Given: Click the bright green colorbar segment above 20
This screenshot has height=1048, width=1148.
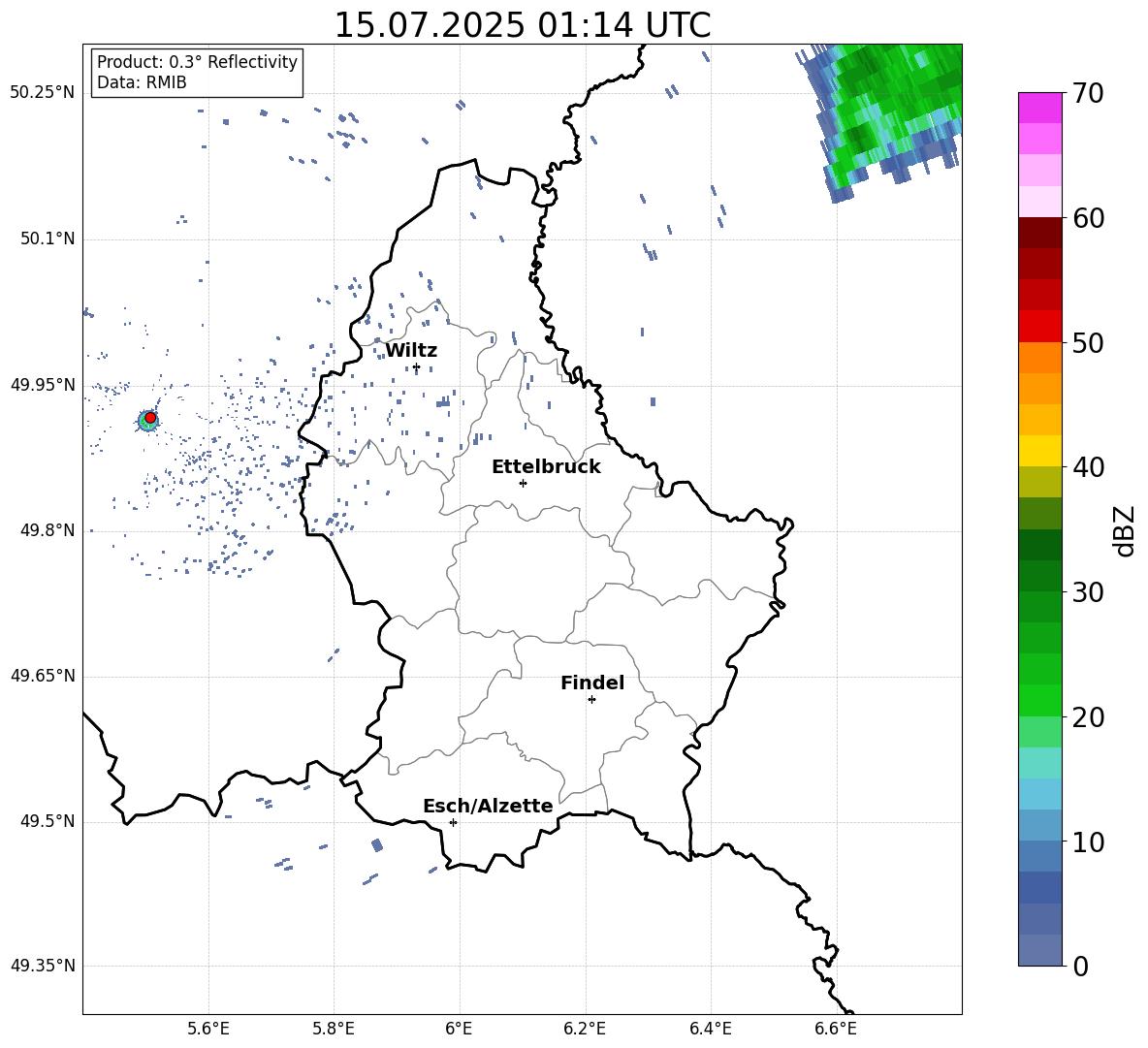Looking at the screenshot, I should click(1040, 700).
